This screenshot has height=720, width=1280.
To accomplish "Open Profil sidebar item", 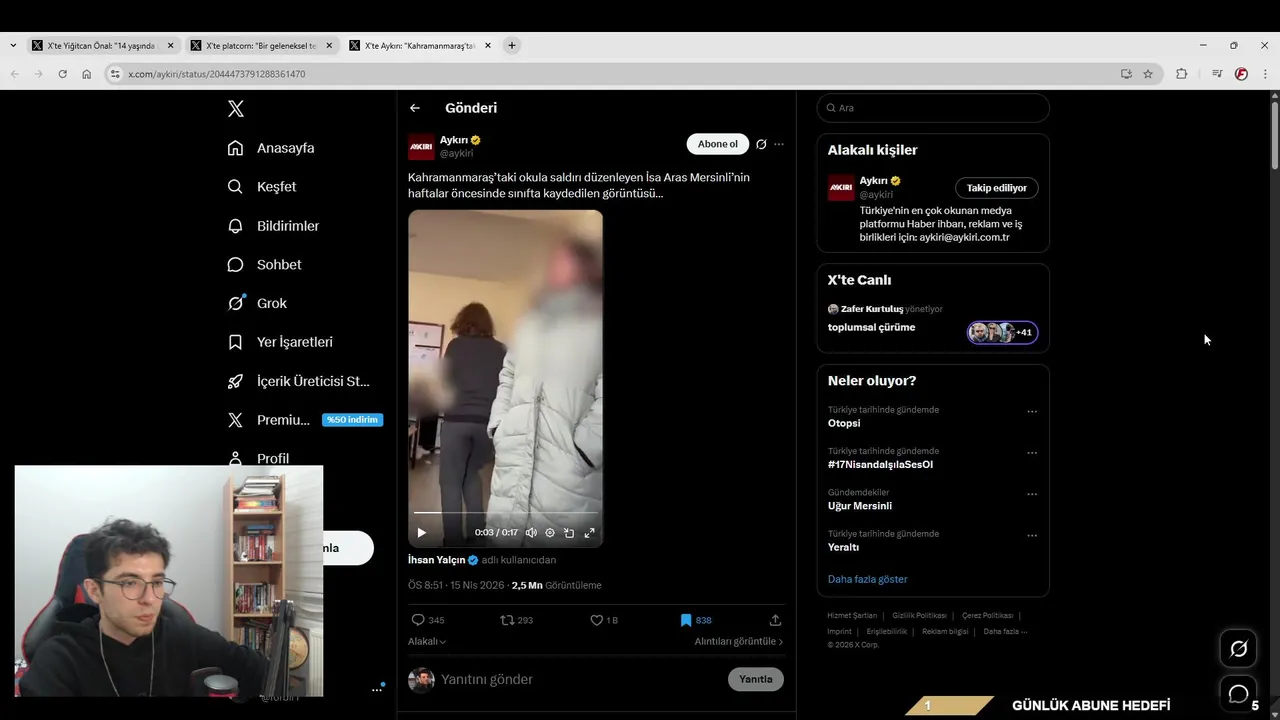I will pyautogui.click(x=258, y=458).
